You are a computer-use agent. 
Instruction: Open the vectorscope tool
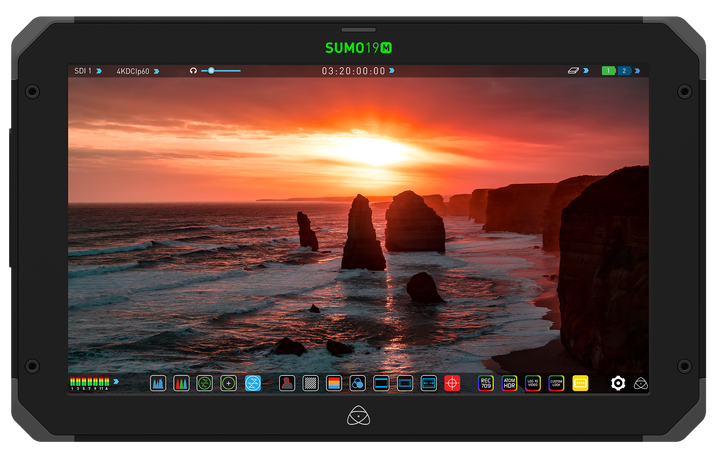point(205,383)
